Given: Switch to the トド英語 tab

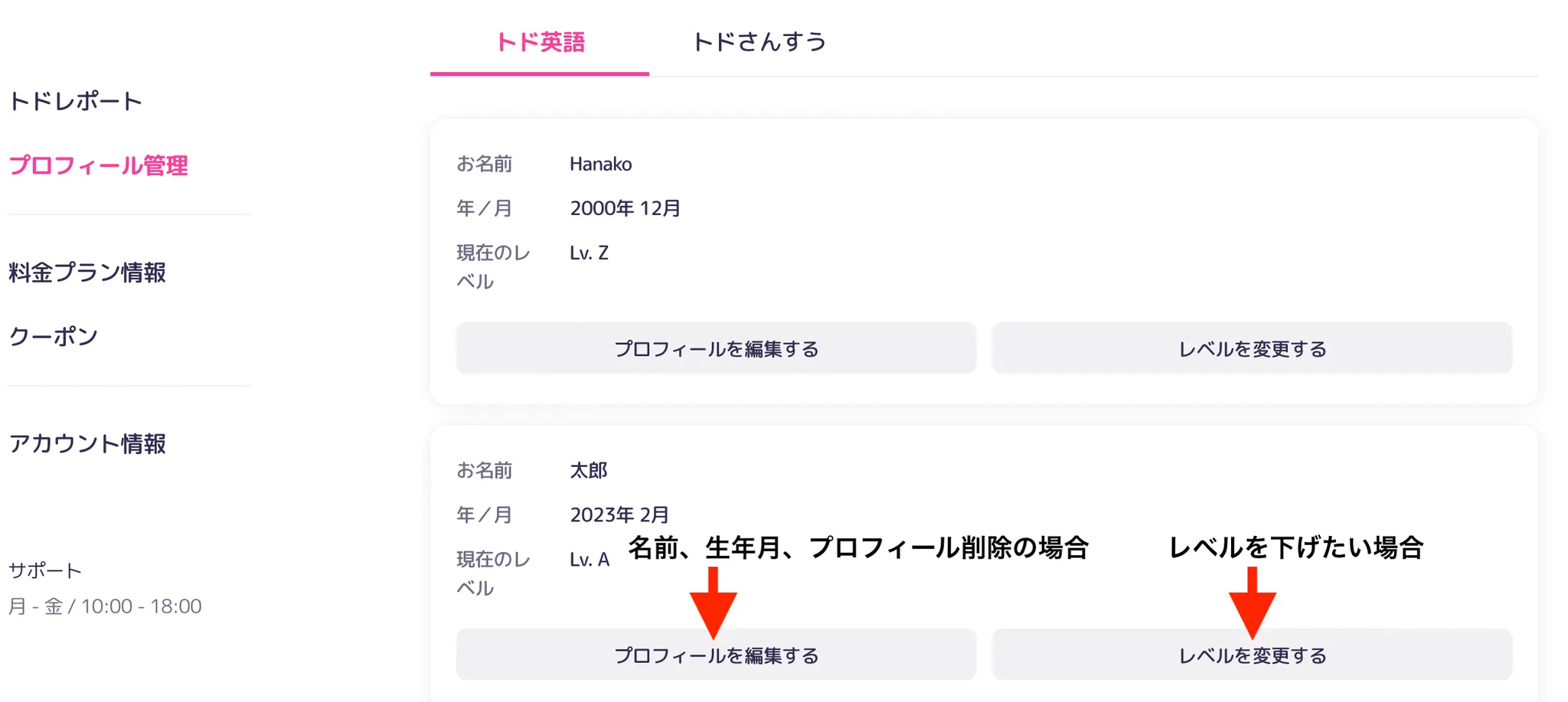Looking at the screenshot, I should click(x=540, y=41).
